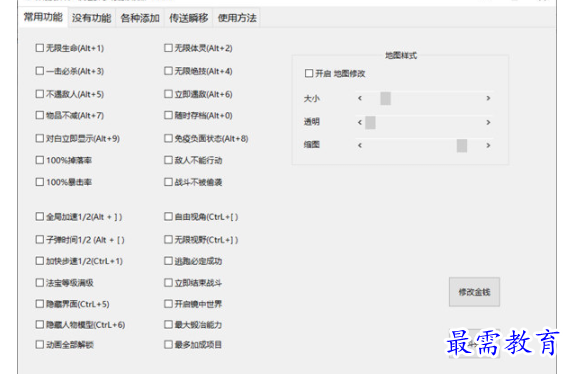
Task: Enable 立即结束战斗
Action: [168, 282]
